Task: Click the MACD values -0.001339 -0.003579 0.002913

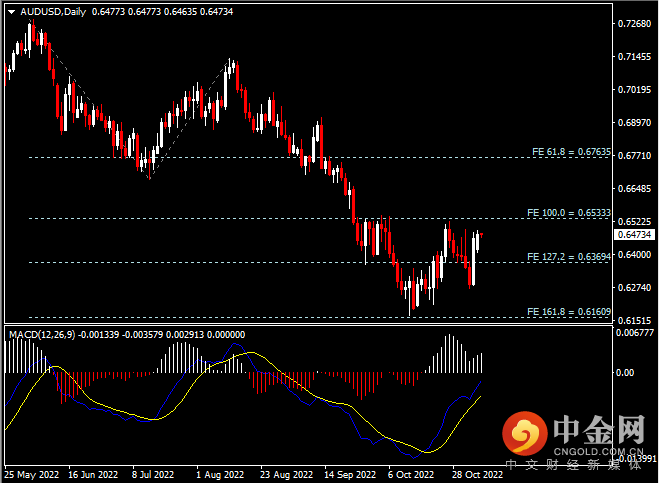Action: (142, 335)
